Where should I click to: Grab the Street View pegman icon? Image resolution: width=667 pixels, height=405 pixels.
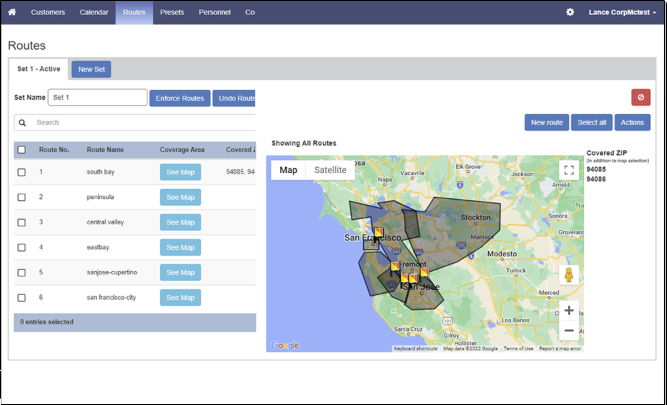[x=568, y=275]
